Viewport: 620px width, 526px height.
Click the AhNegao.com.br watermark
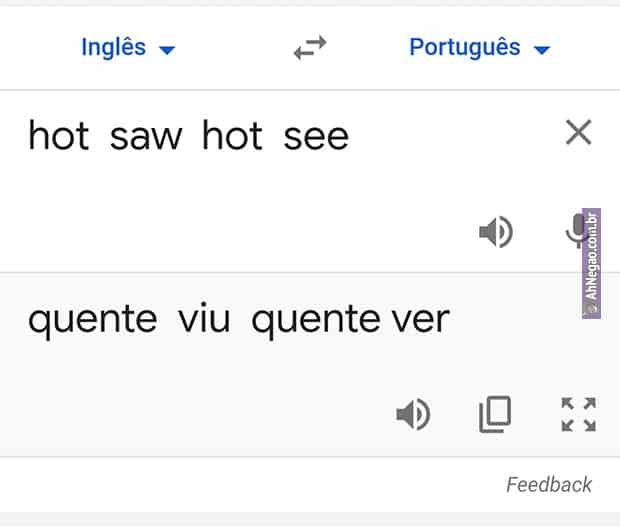point(591,263)
